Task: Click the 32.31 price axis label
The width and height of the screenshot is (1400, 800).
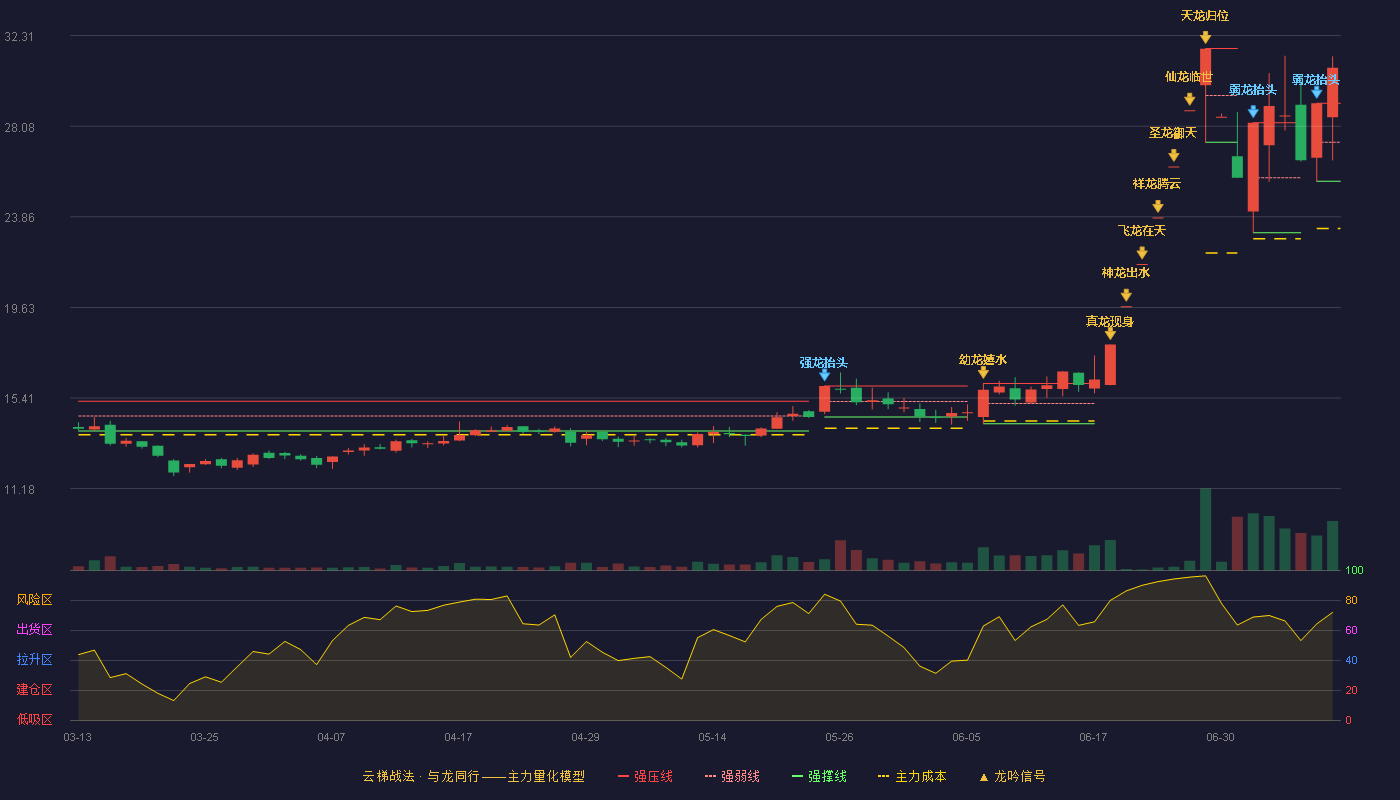Action: (19, 37)
